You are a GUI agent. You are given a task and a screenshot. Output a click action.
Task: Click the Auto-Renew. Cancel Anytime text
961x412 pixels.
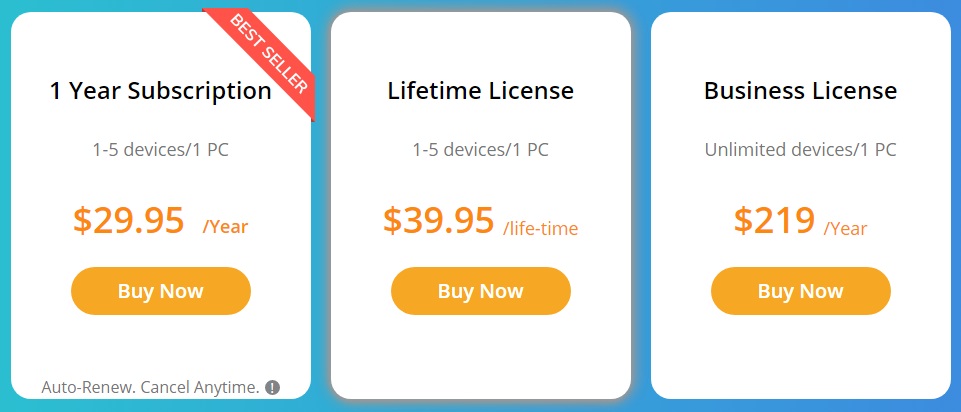click(x=150, y=387)
